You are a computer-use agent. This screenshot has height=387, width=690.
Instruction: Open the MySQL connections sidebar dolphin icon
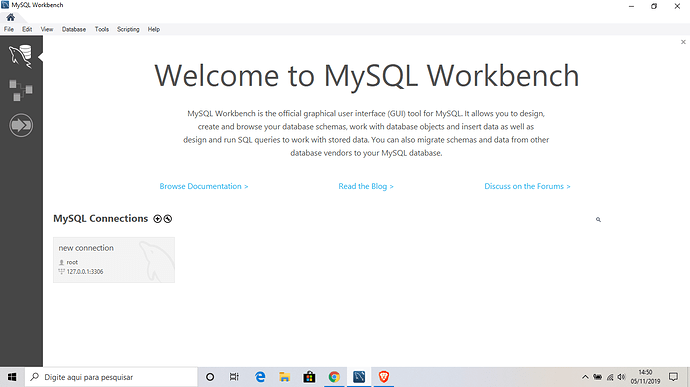21,56
